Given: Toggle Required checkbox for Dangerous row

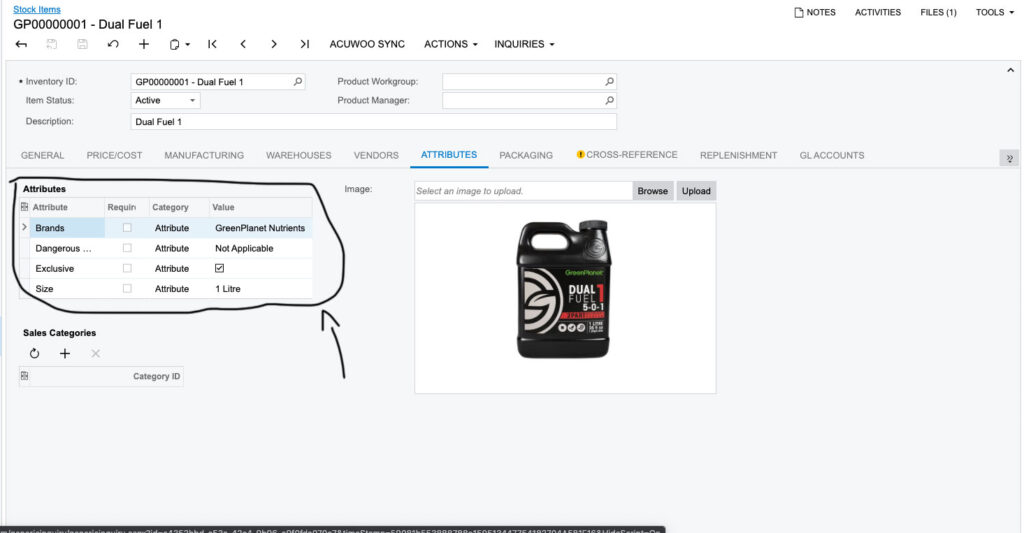Looking at the screenshot, I should pyautogui.click(x=127, y=248).
